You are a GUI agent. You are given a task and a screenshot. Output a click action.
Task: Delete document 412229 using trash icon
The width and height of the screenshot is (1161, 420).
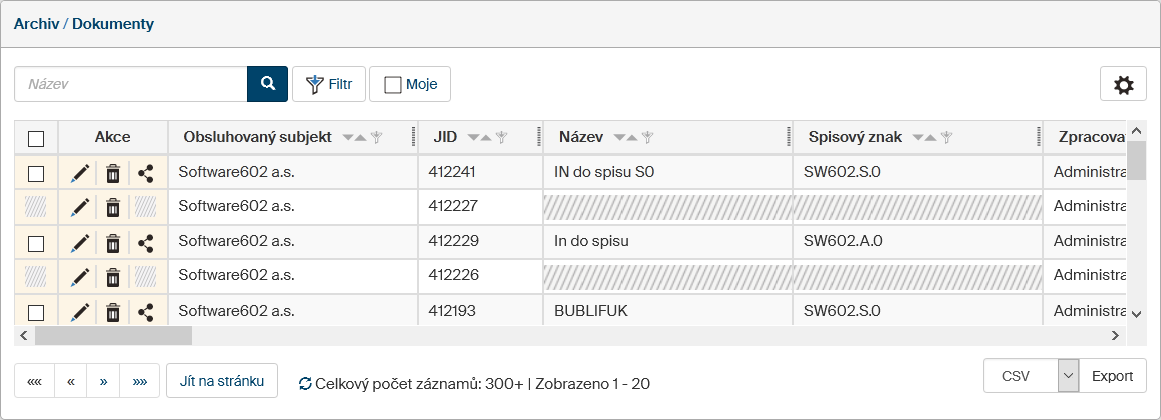click(113, 243)
